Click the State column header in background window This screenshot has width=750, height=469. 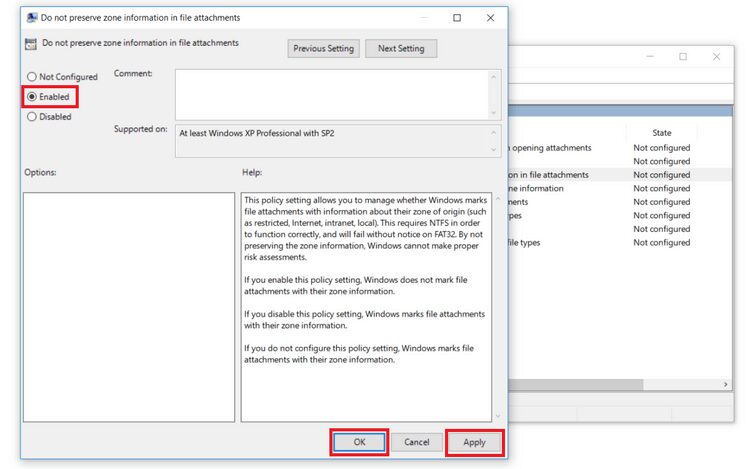(662, 132)
